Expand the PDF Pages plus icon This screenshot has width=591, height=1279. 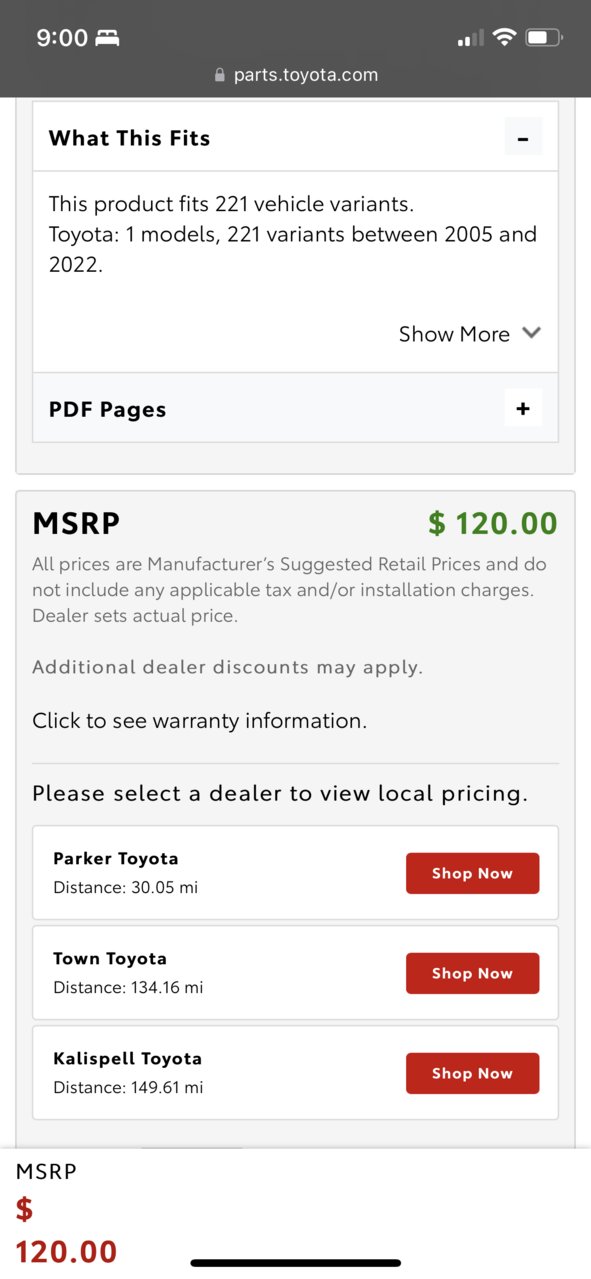coord(523,408)
